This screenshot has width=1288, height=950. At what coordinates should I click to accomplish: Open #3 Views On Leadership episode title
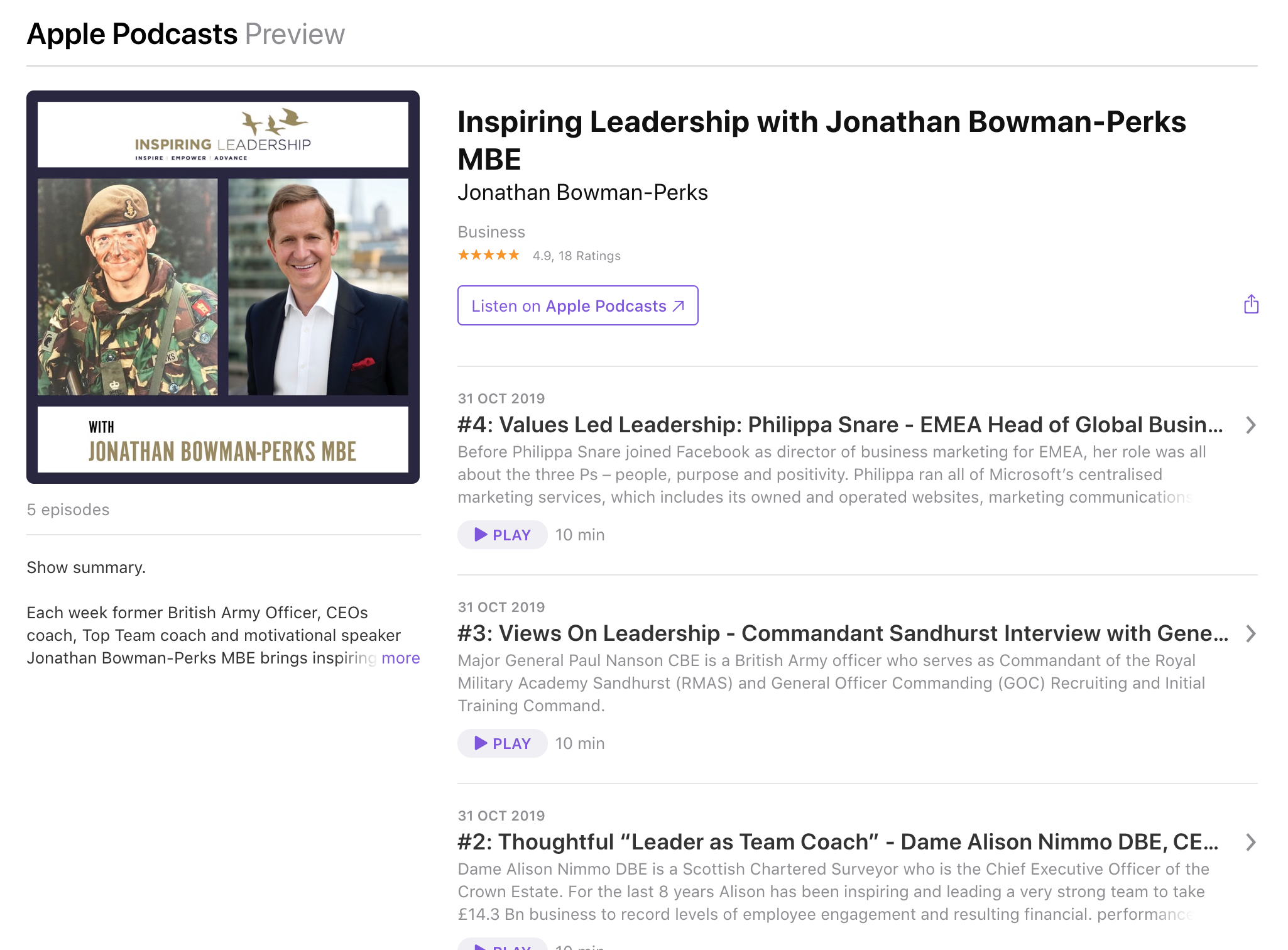pyautogui.click(x=843, y=634)
